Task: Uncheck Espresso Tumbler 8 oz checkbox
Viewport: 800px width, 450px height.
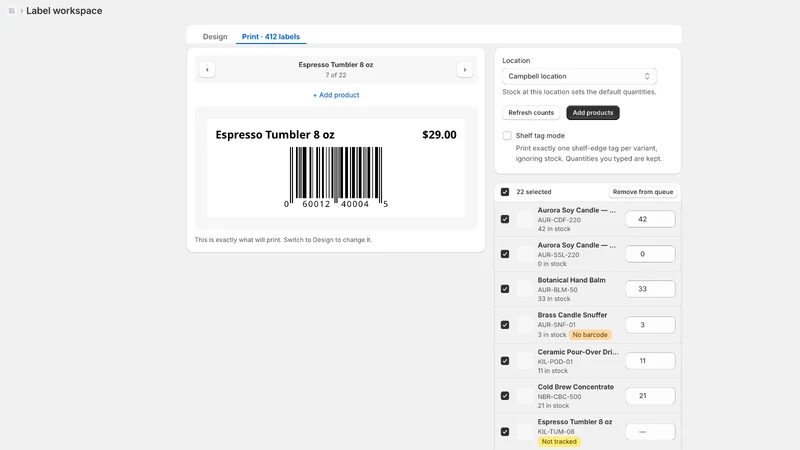Action: tap(505, 432)
